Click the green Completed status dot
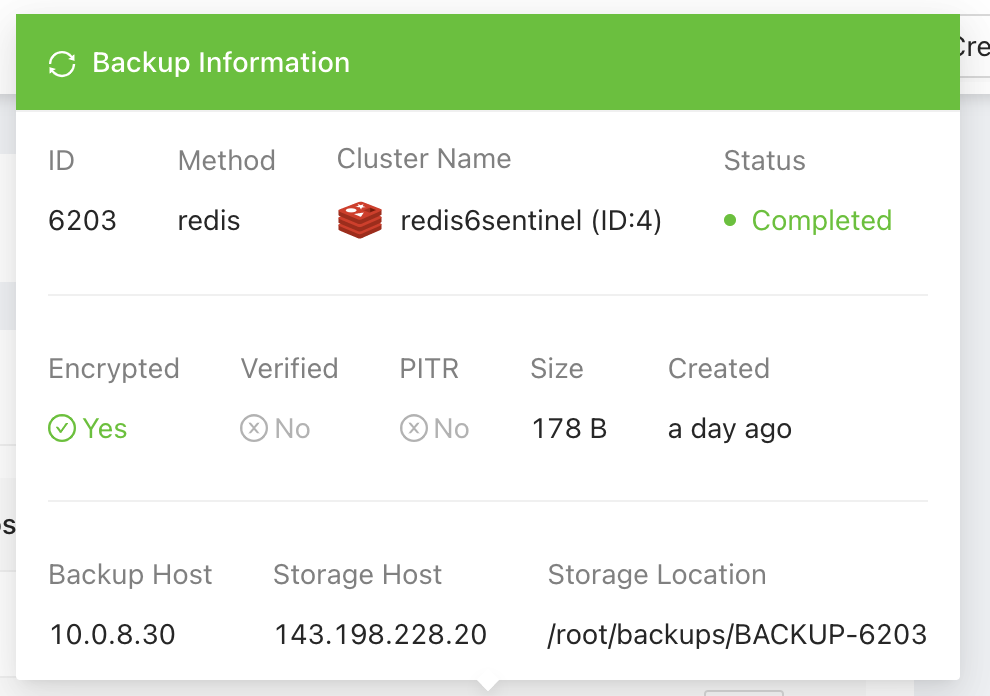 tap(731, 220)
